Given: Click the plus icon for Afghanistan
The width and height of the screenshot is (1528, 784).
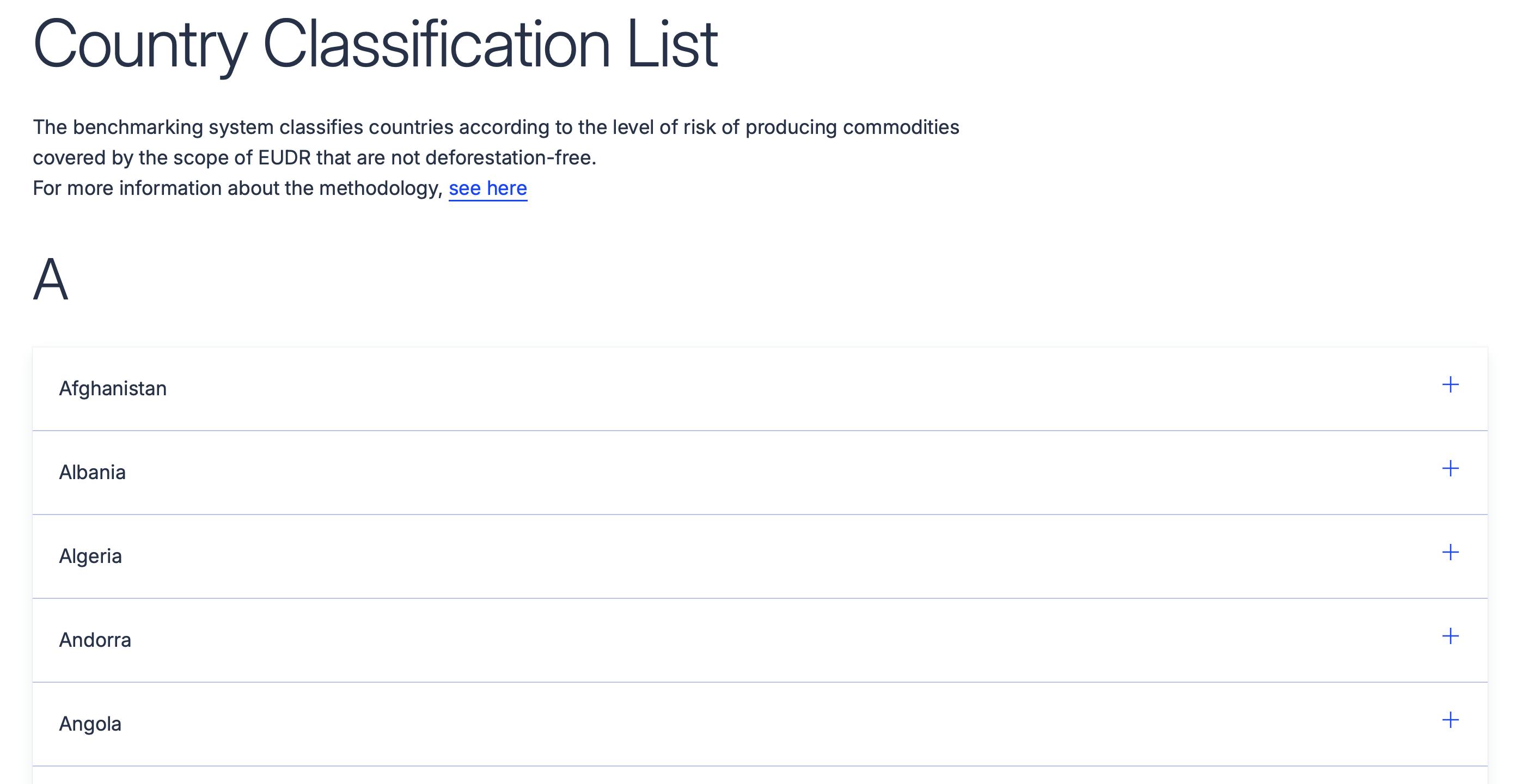Looking at the screenshot, I should click(x=1450, y=385).
